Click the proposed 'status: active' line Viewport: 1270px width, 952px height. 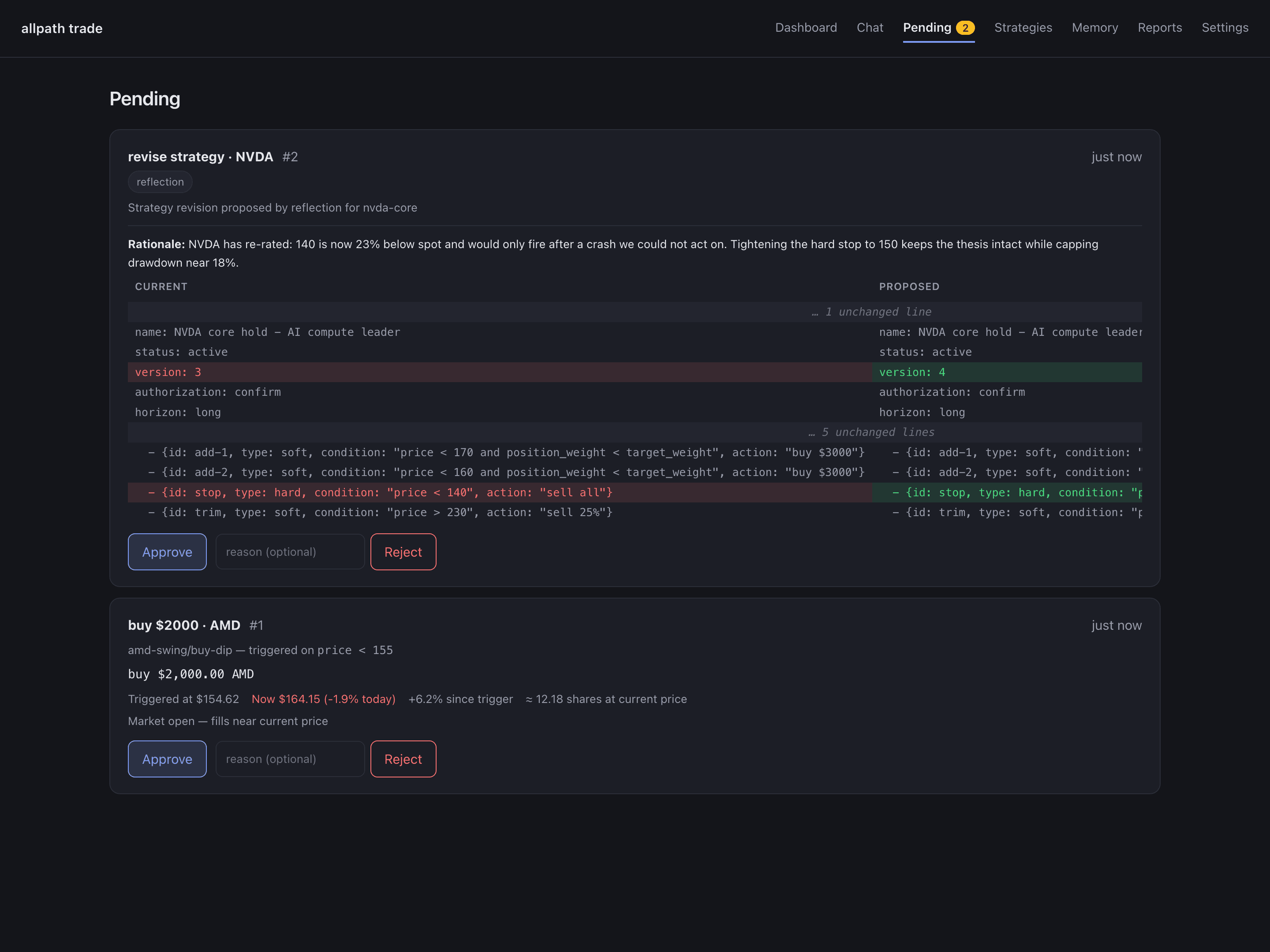tap(1007, 352)
